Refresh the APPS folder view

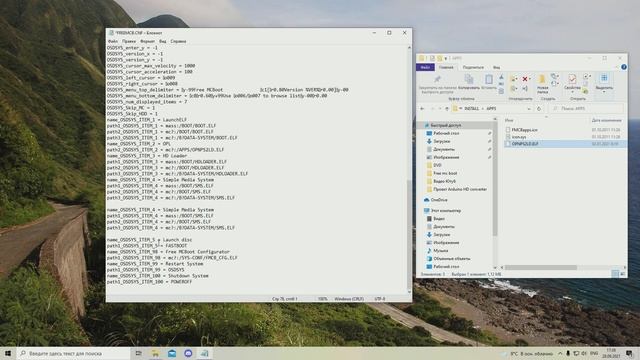(x=539, y=109)
